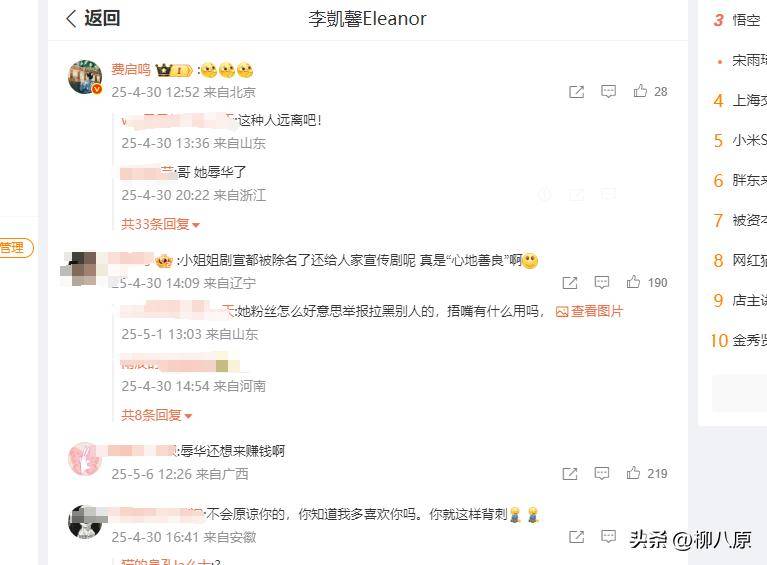Open 费启鸣 user profile name
The height and width of the screenshot is (565, 767).
131,69
